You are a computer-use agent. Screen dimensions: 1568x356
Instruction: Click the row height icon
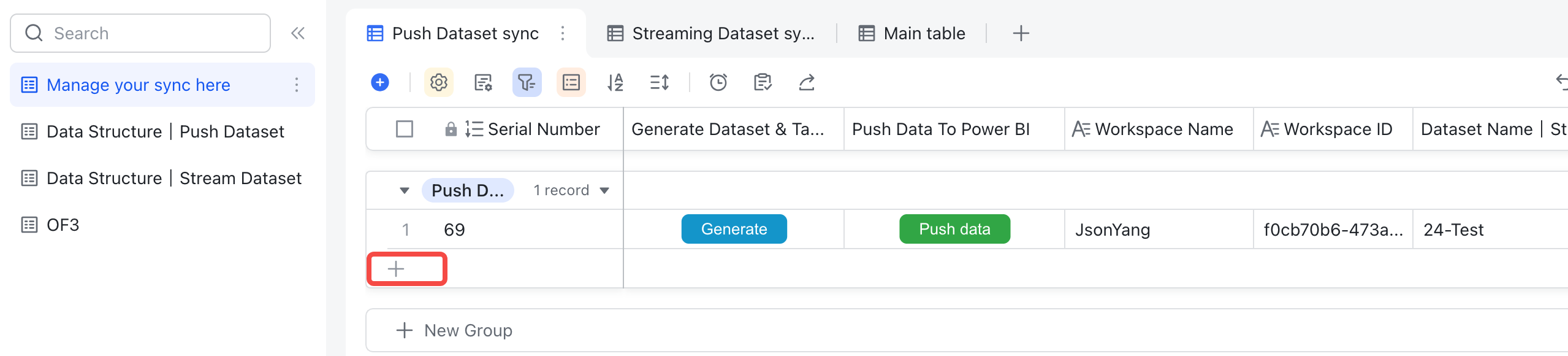659,82
